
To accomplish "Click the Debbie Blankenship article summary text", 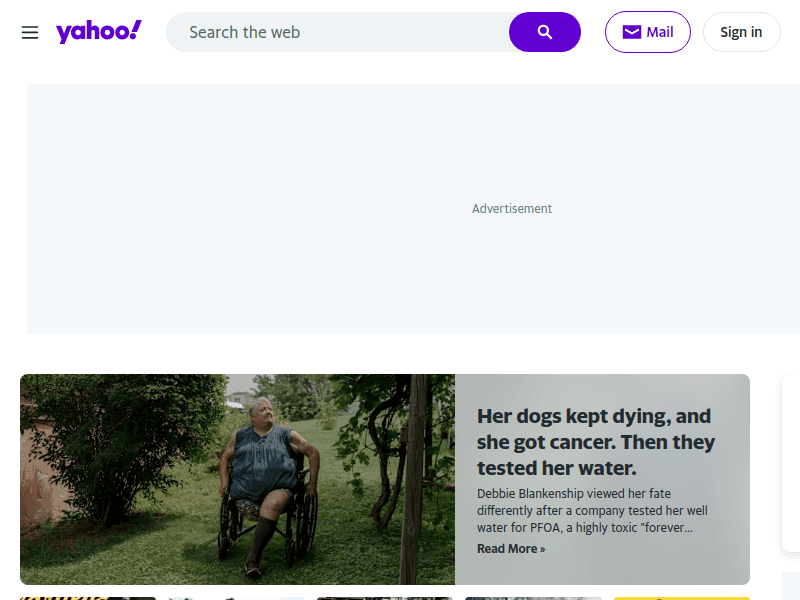I will click(592, 511).
